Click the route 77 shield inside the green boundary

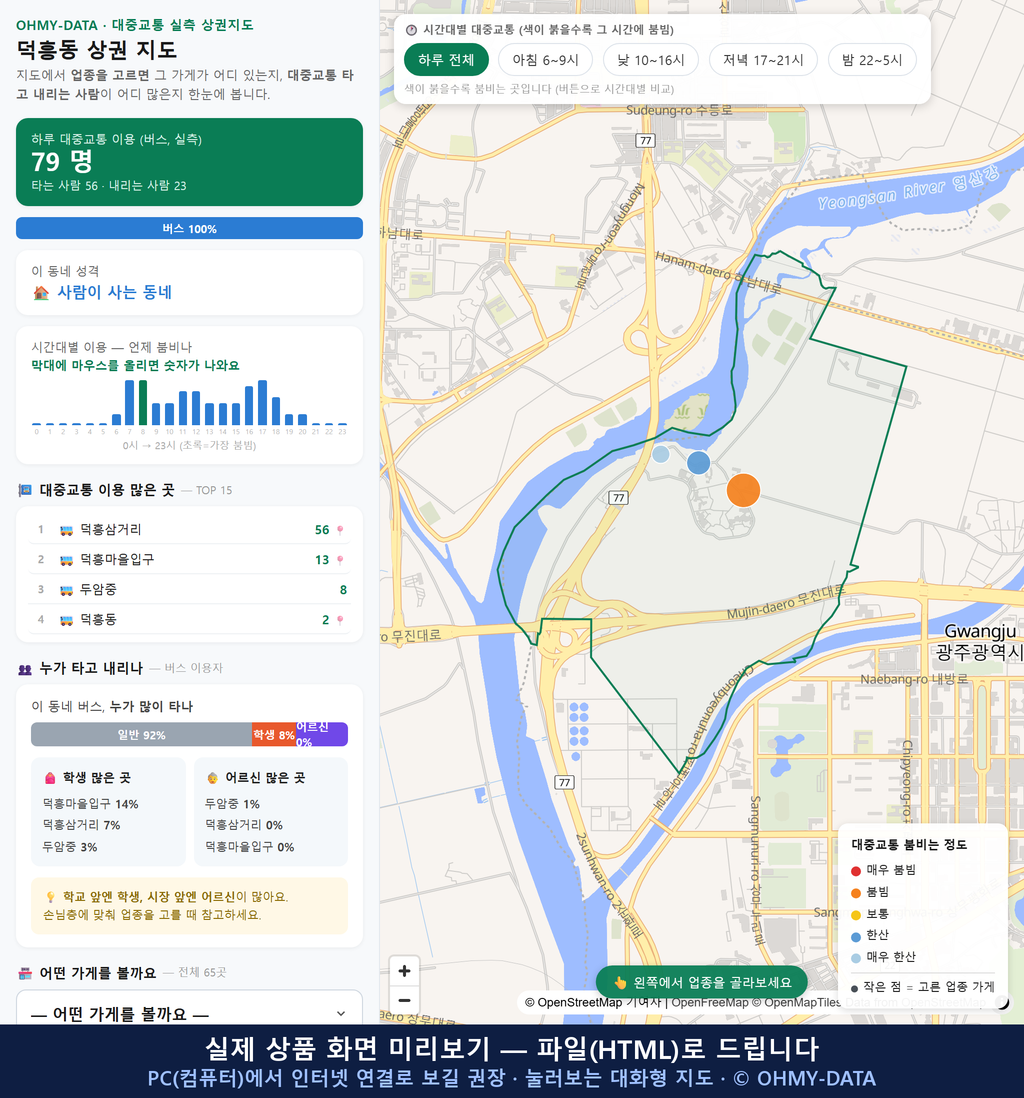(x=618, y=498)
